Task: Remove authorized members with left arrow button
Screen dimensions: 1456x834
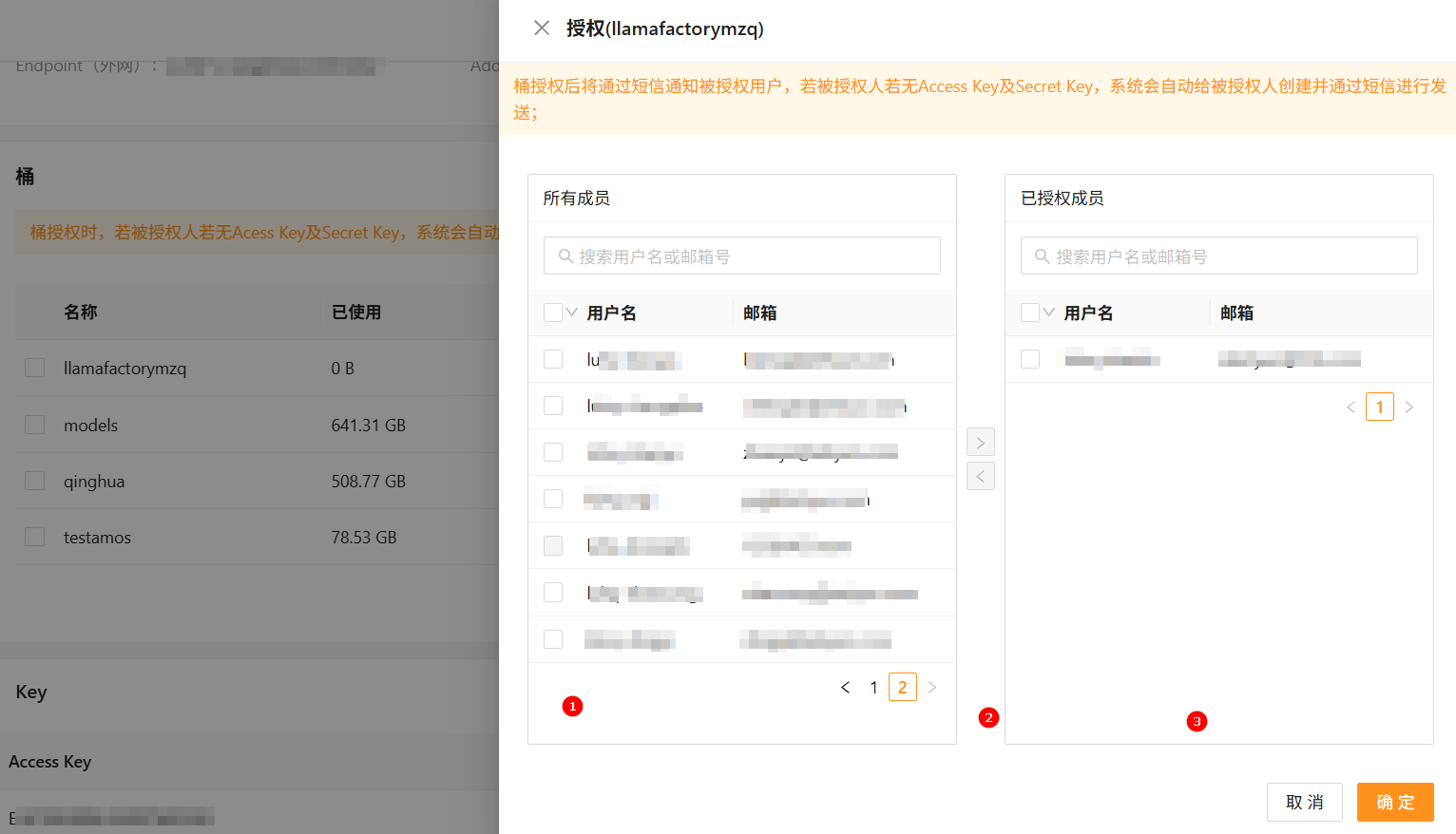Action: 981,476
